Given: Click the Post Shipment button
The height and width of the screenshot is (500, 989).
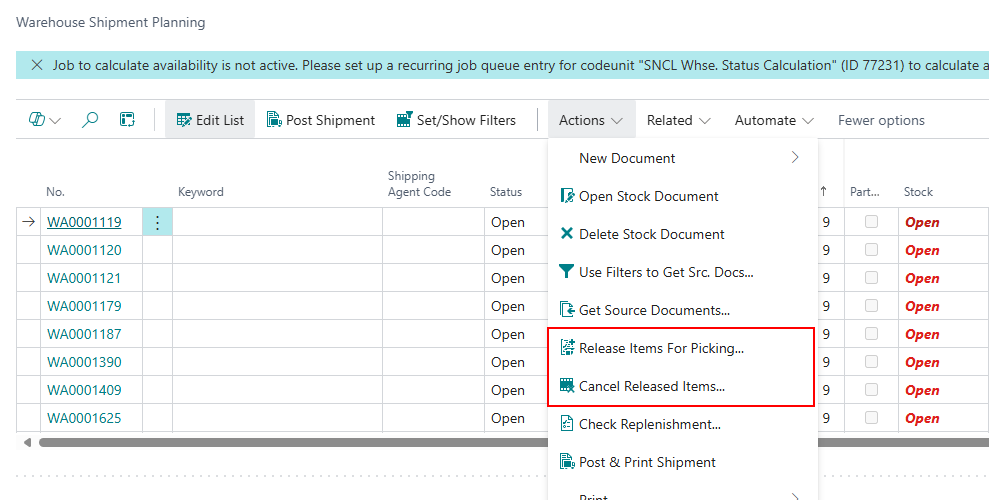Looking at the screenshot, I should [x=321, y=120].
